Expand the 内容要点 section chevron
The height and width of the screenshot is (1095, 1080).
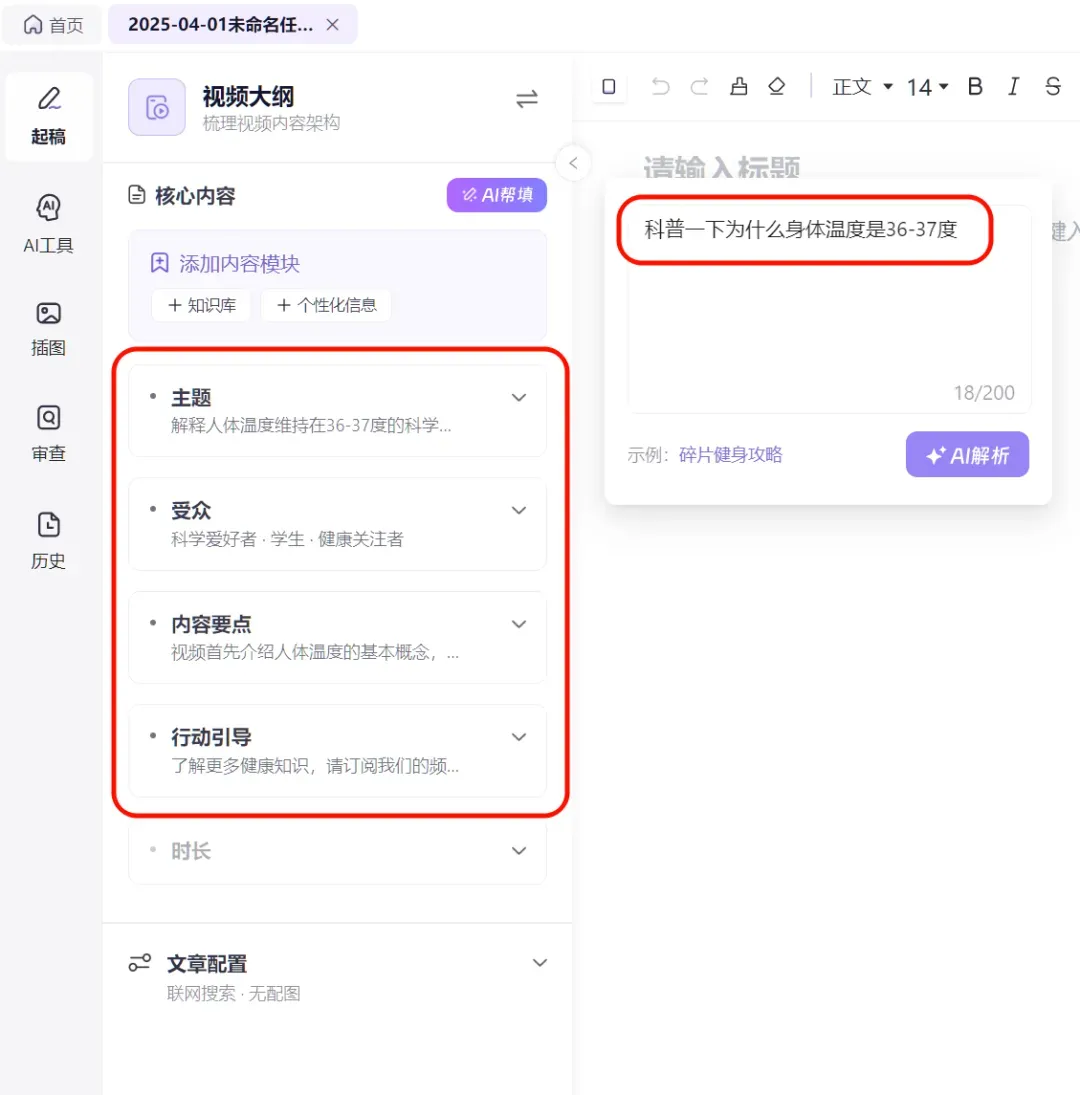click(519, 624)
